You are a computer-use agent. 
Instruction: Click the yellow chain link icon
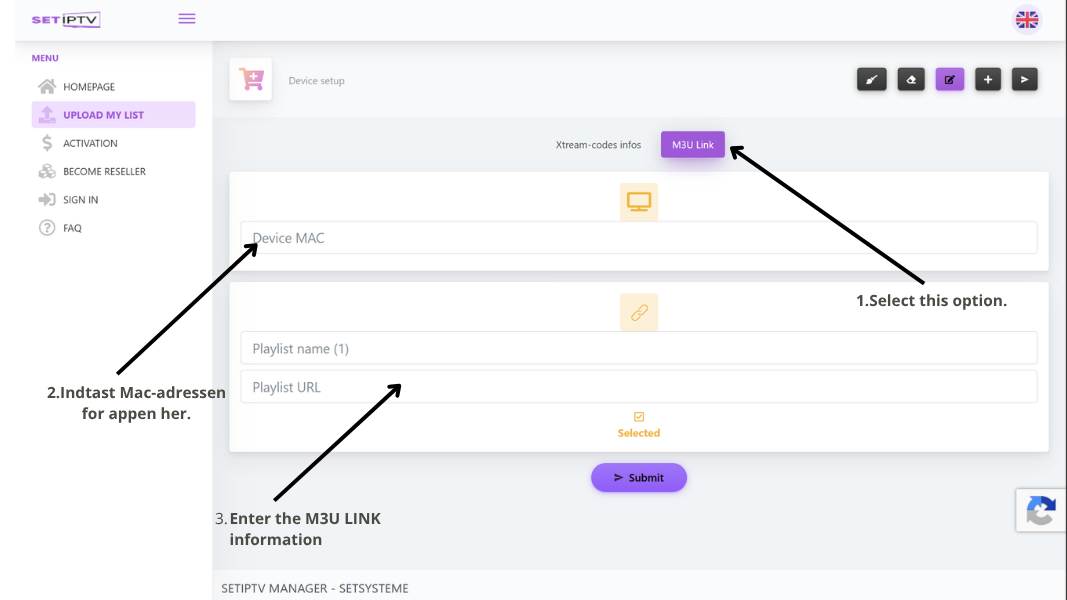coord(639,312)
